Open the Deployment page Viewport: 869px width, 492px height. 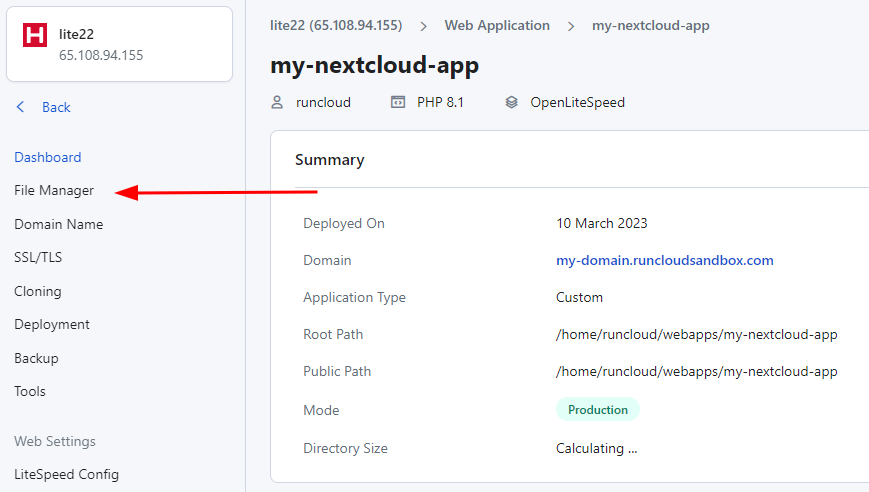52,324
